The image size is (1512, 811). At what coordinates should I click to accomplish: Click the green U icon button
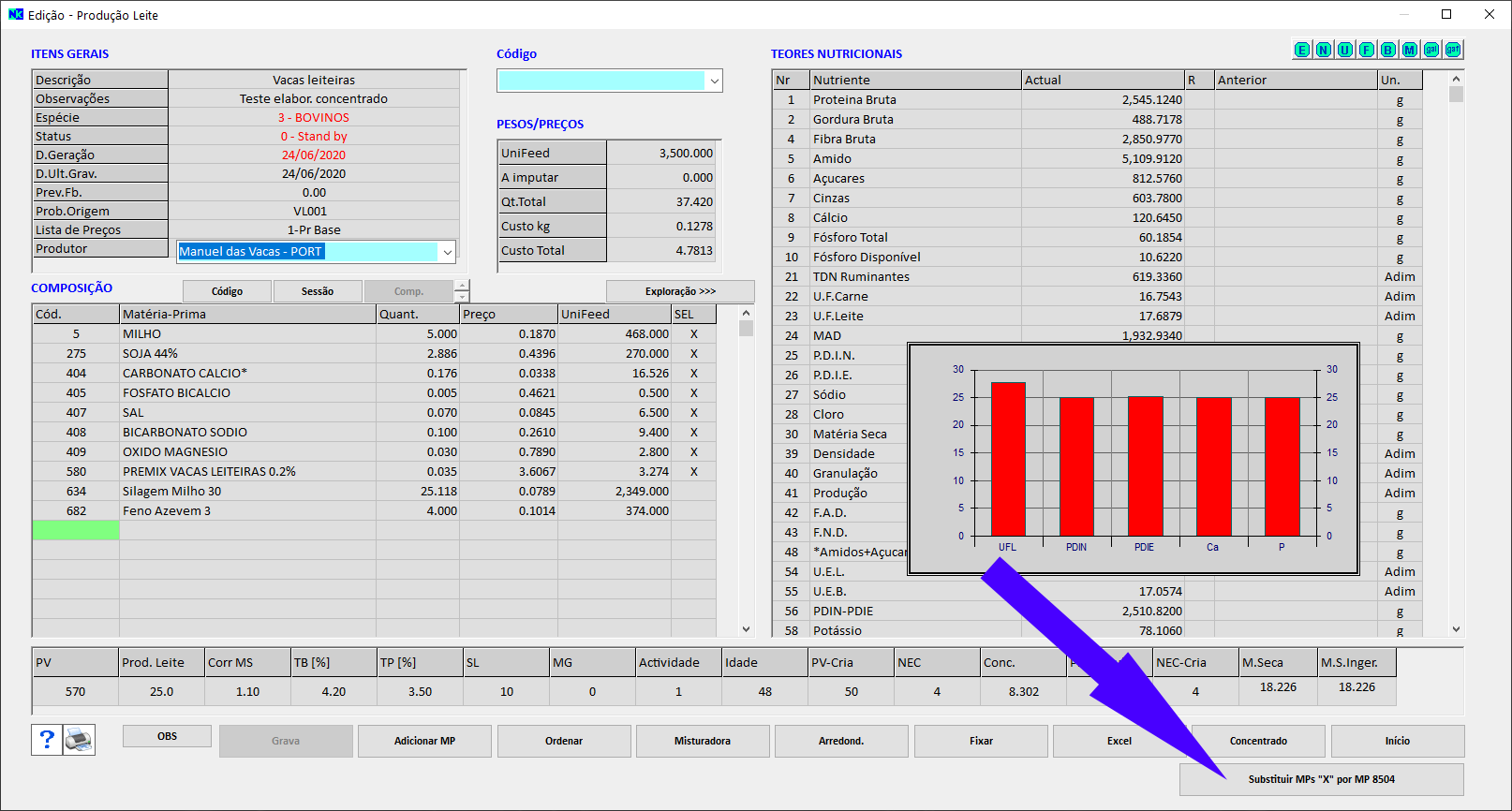coord(1344,50)
